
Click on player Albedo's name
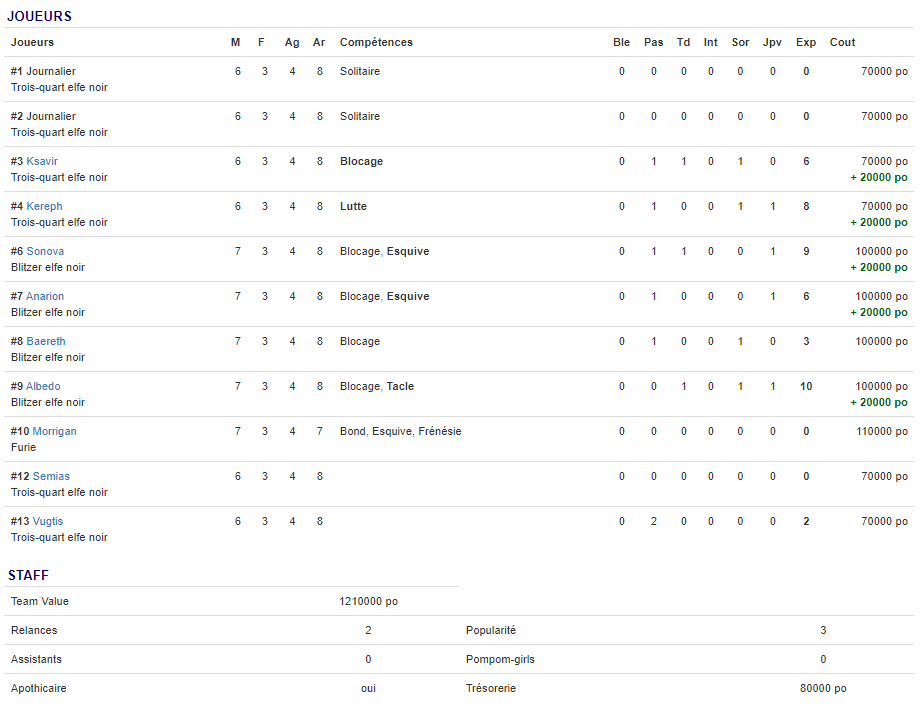point(43,386)
